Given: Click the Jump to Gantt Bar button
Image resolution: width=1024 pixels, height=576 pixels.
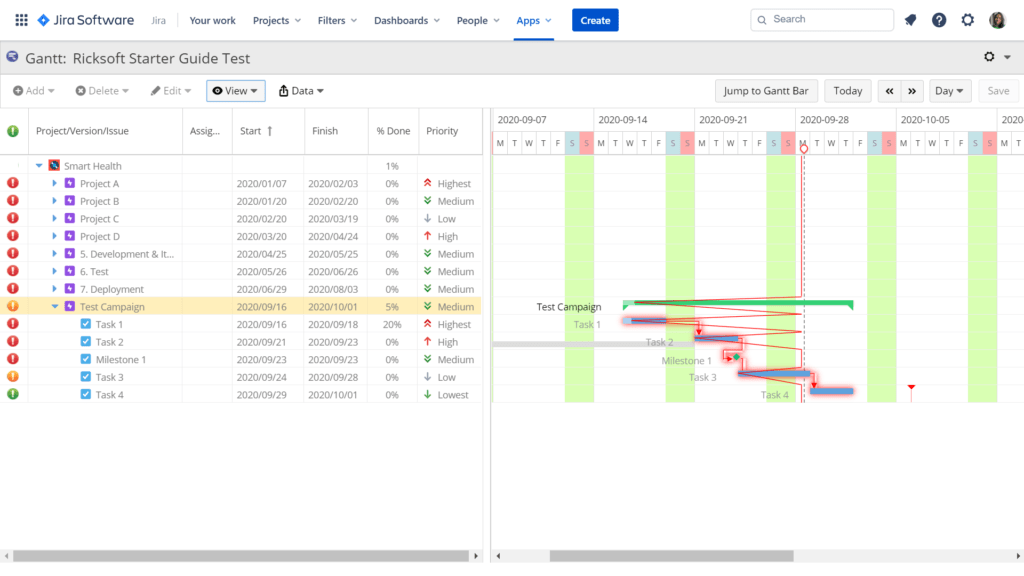Looking at the screenshot, I should 766,90.
